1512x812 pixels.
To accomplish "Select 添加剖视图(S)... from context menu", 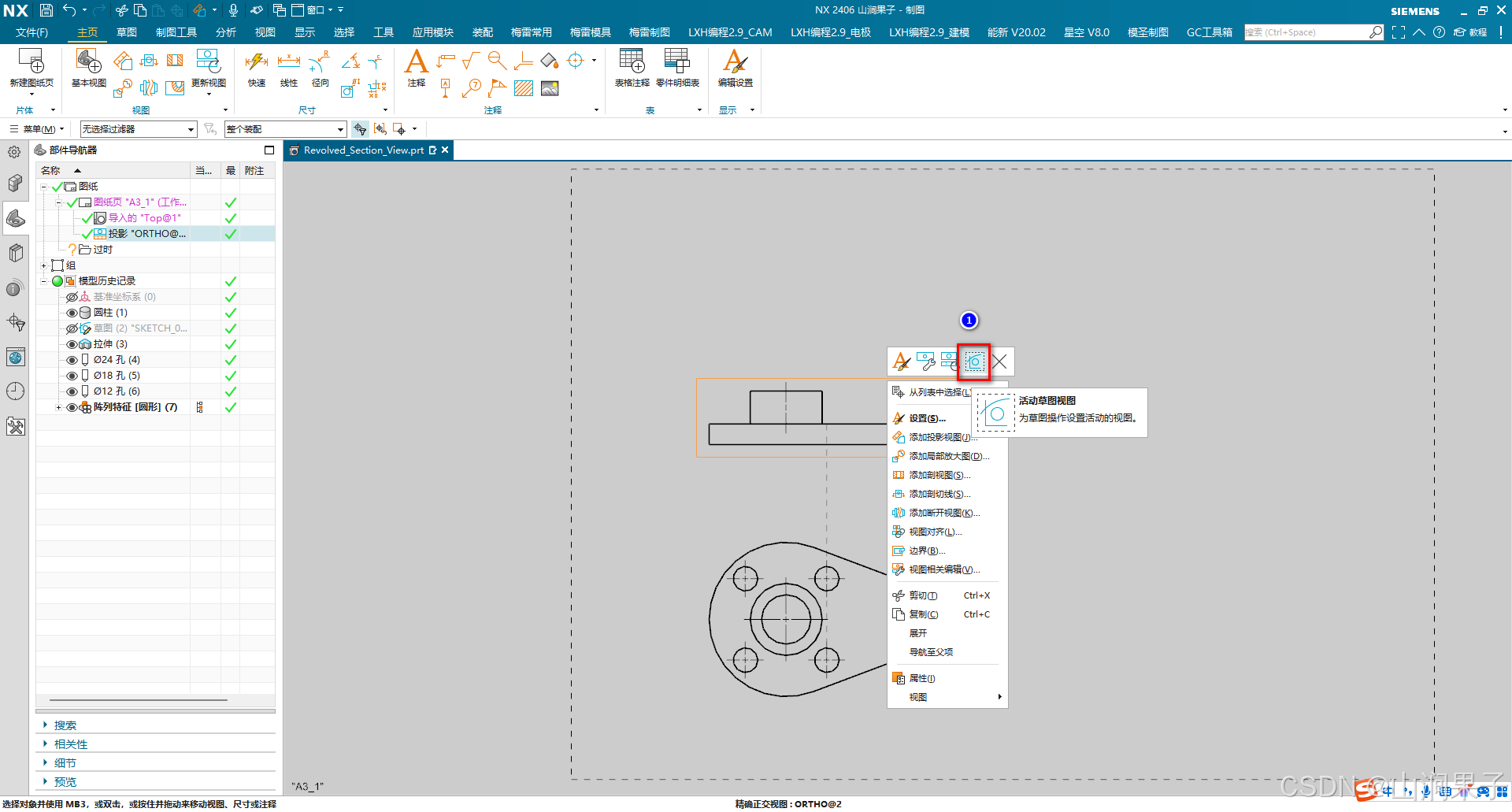I will point(947,475).
